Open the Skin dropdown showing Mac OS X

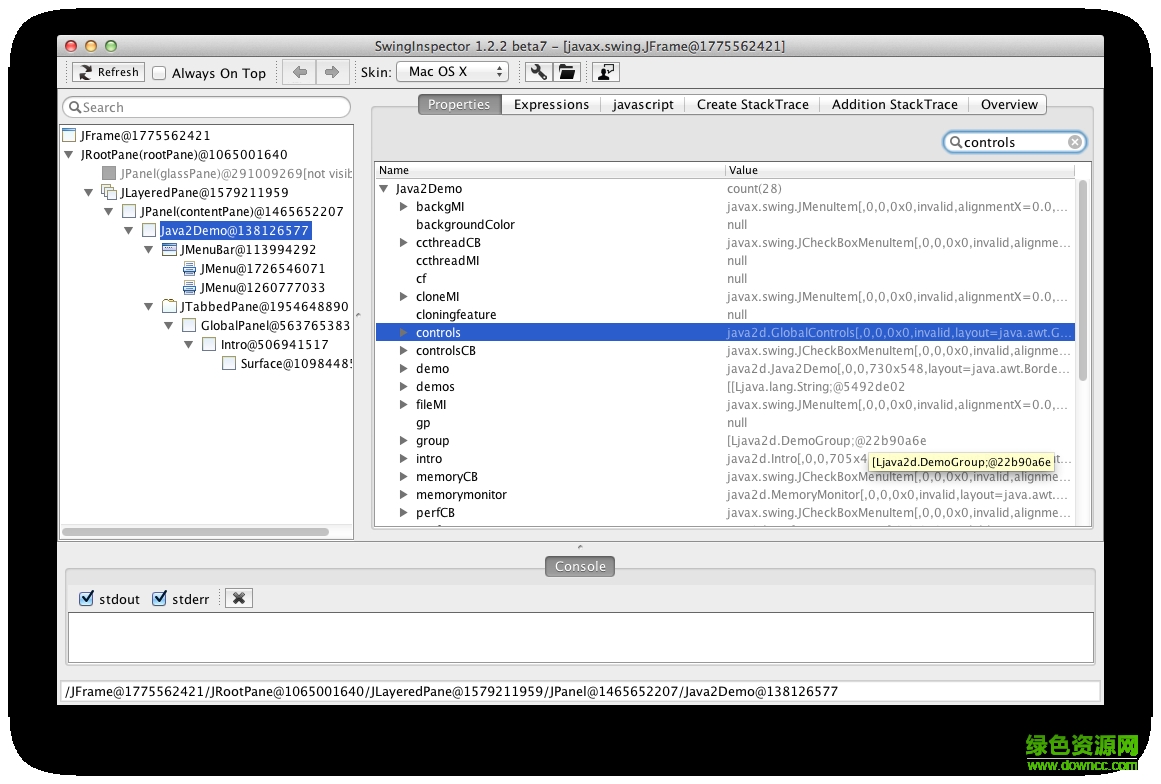(450, 71)
